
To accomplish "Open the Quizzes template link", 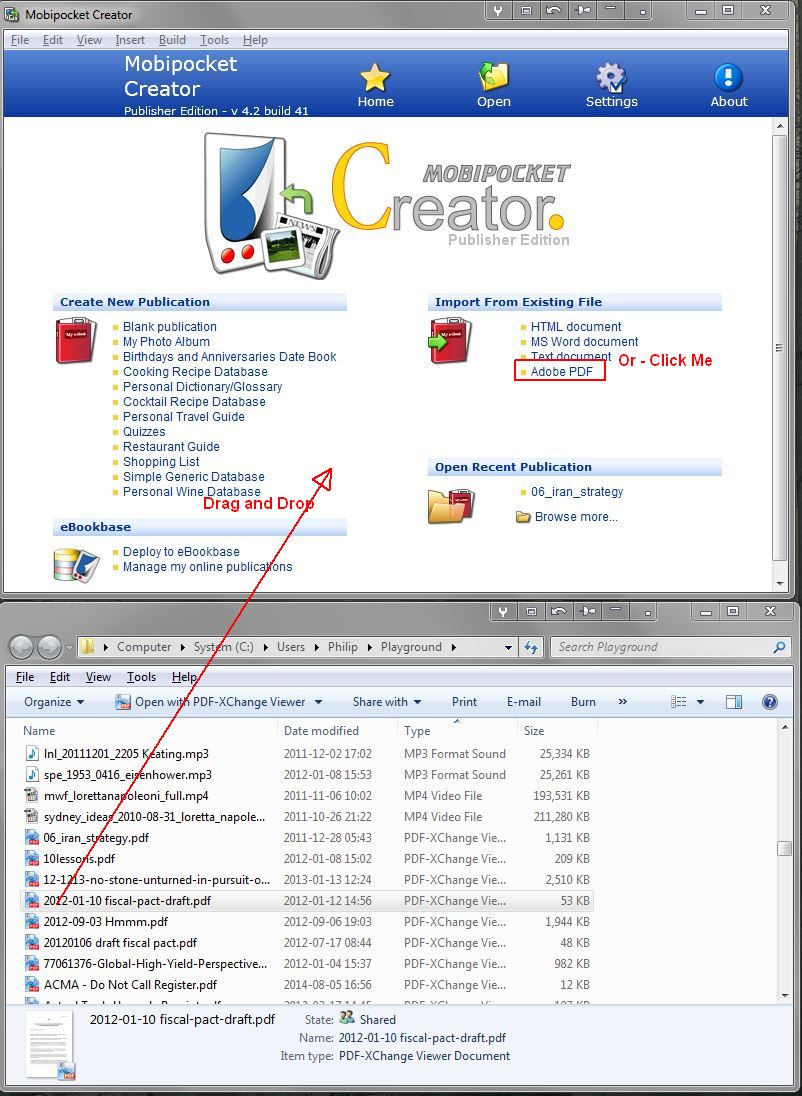I will coord(144,432).
